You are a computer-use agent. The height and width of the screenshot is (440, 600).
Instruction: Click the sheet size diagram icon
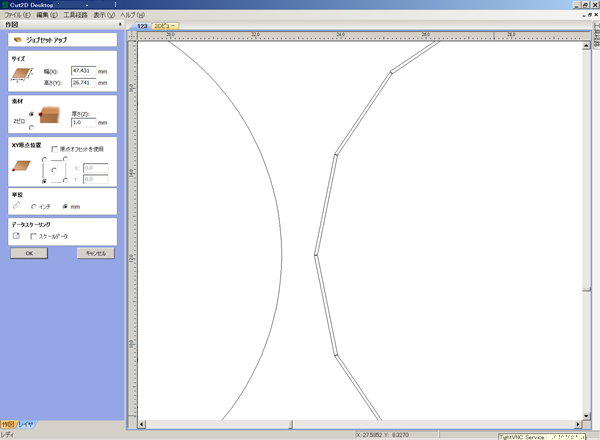click(20, 76)
